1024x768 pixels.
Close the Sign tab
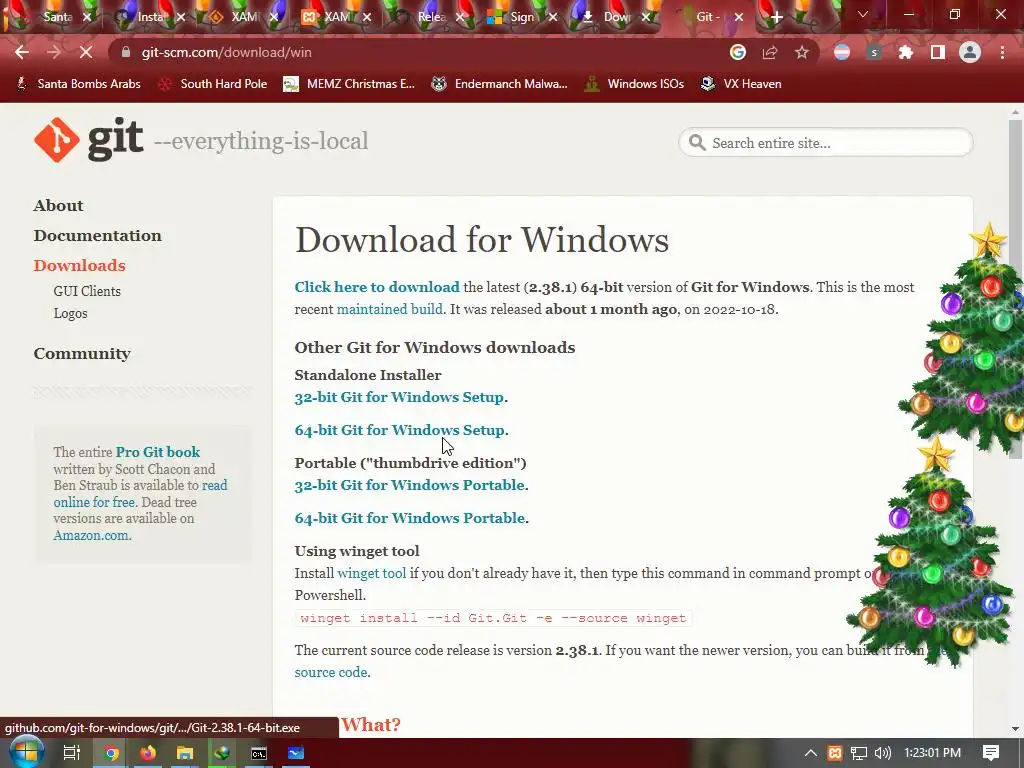point(552,17)
